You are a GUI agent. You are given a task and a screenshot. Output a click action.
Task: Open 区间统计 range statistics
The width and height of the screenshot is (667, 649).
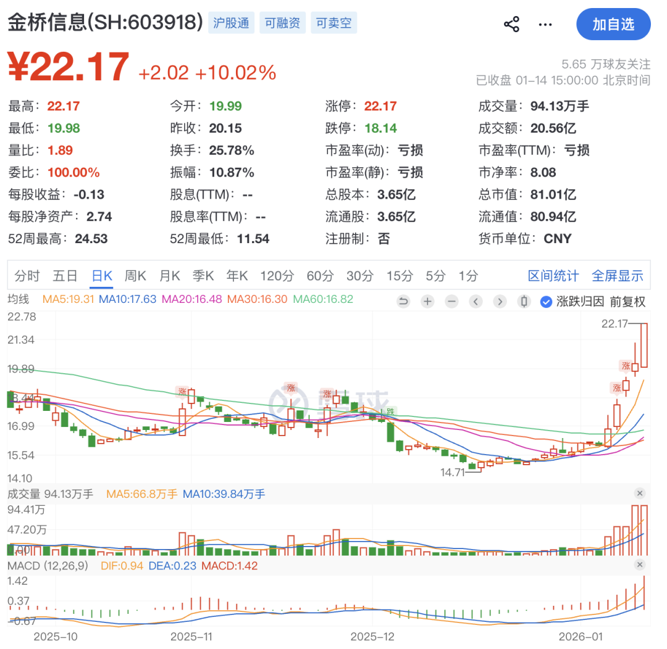(553, 275)
